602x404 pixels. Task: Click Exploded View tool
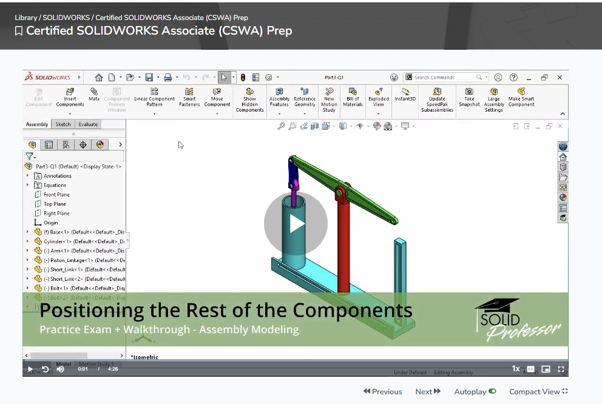point(378,98)
